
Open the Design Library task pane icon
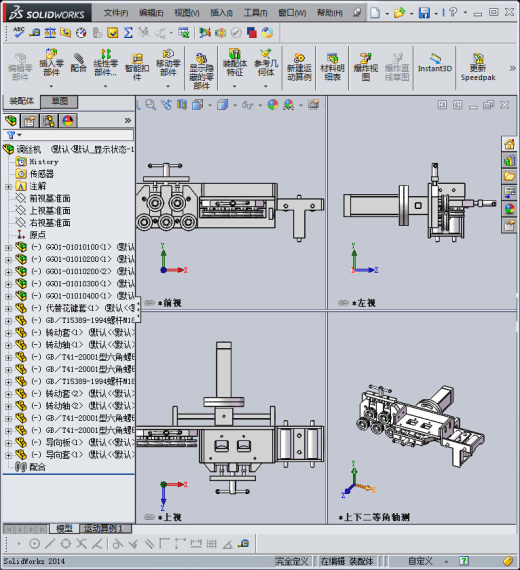(509, 160)
